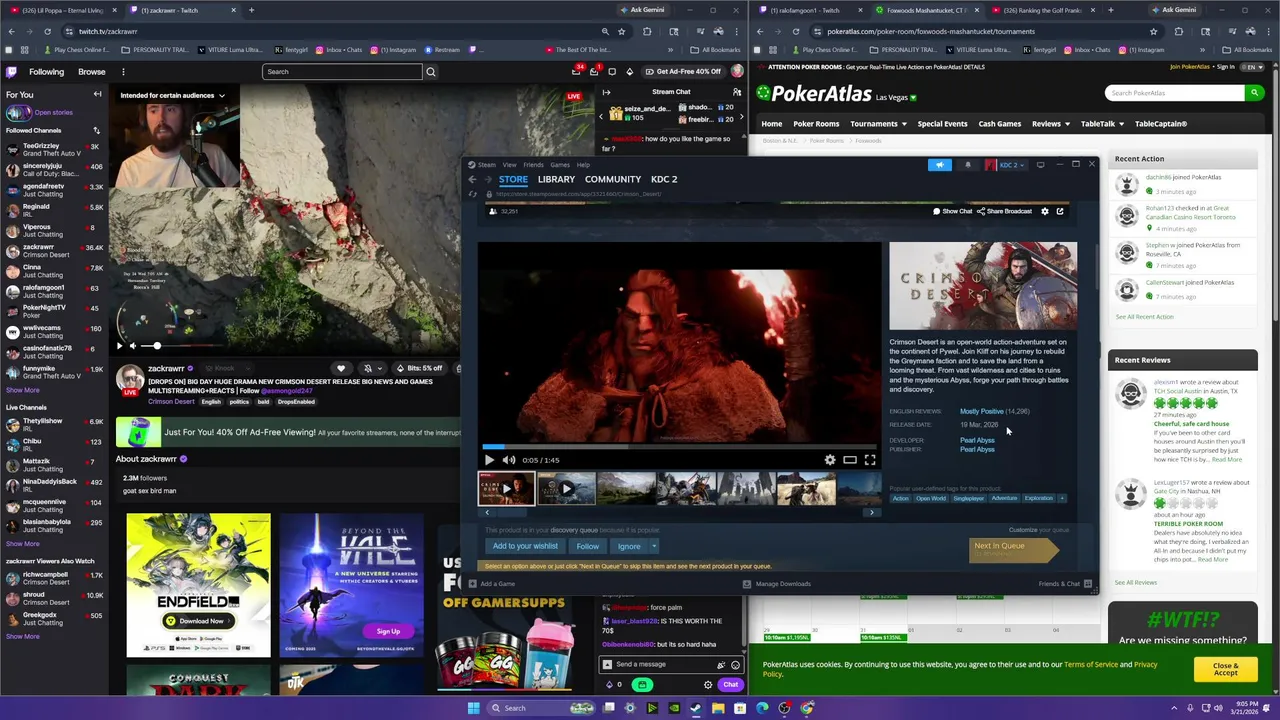Open Steam trailer settings gear
This screenshot has height=720, width=1280.
[x=830, y=460]
